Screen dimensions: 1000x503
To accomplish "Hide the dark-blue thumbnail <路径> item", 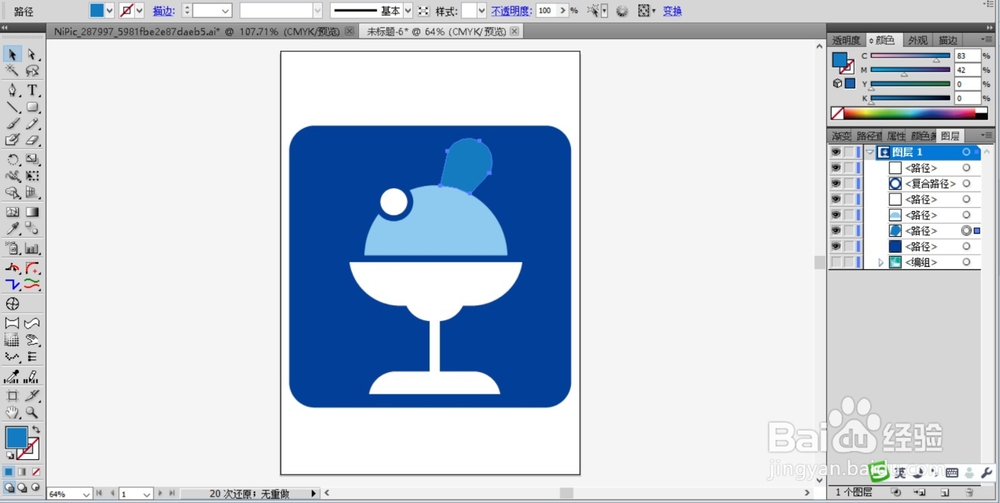I will pos(835,246).
